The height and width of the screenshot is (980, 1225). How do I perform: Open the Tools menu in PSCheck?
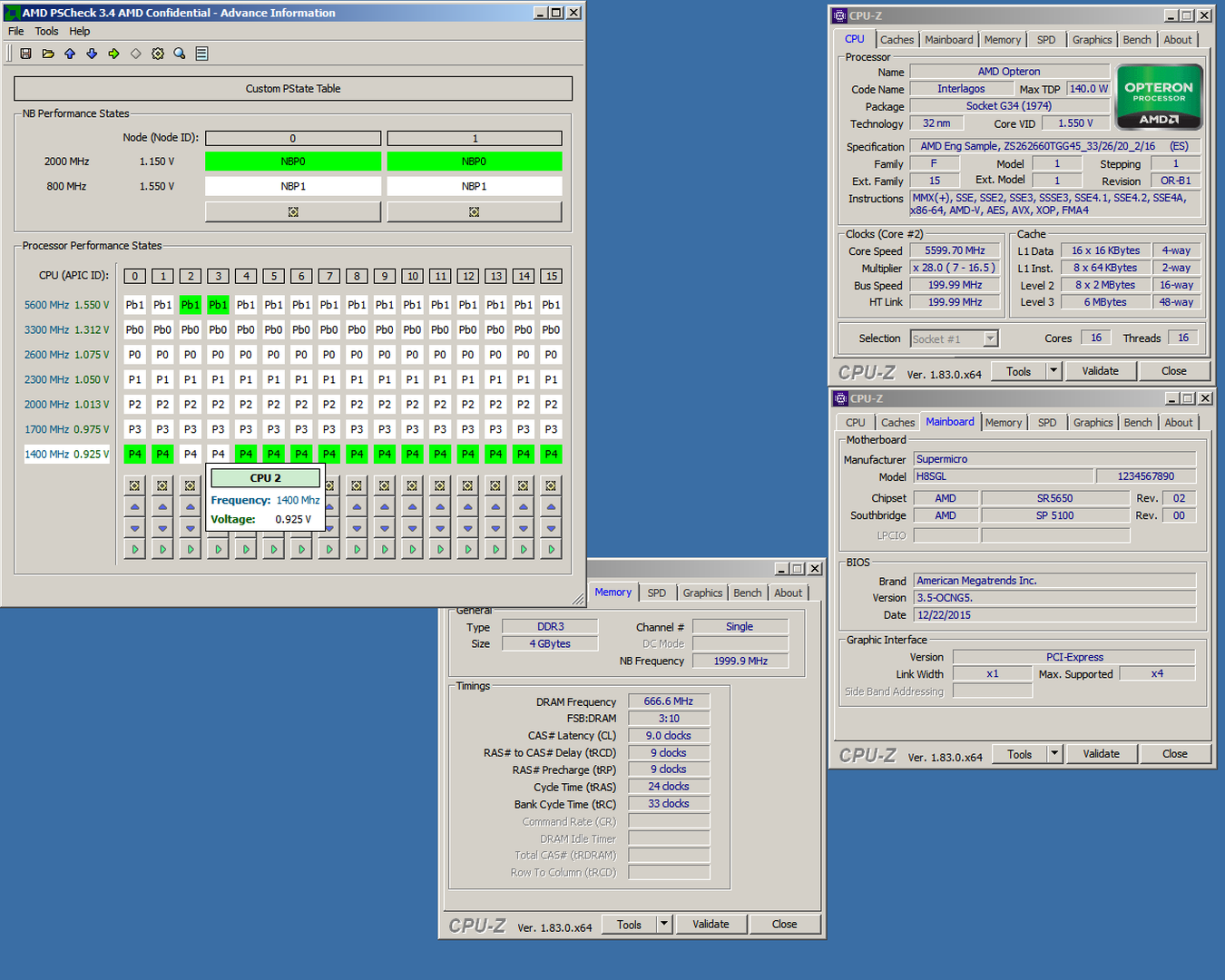pyautogui.click(x=46, y=31)
